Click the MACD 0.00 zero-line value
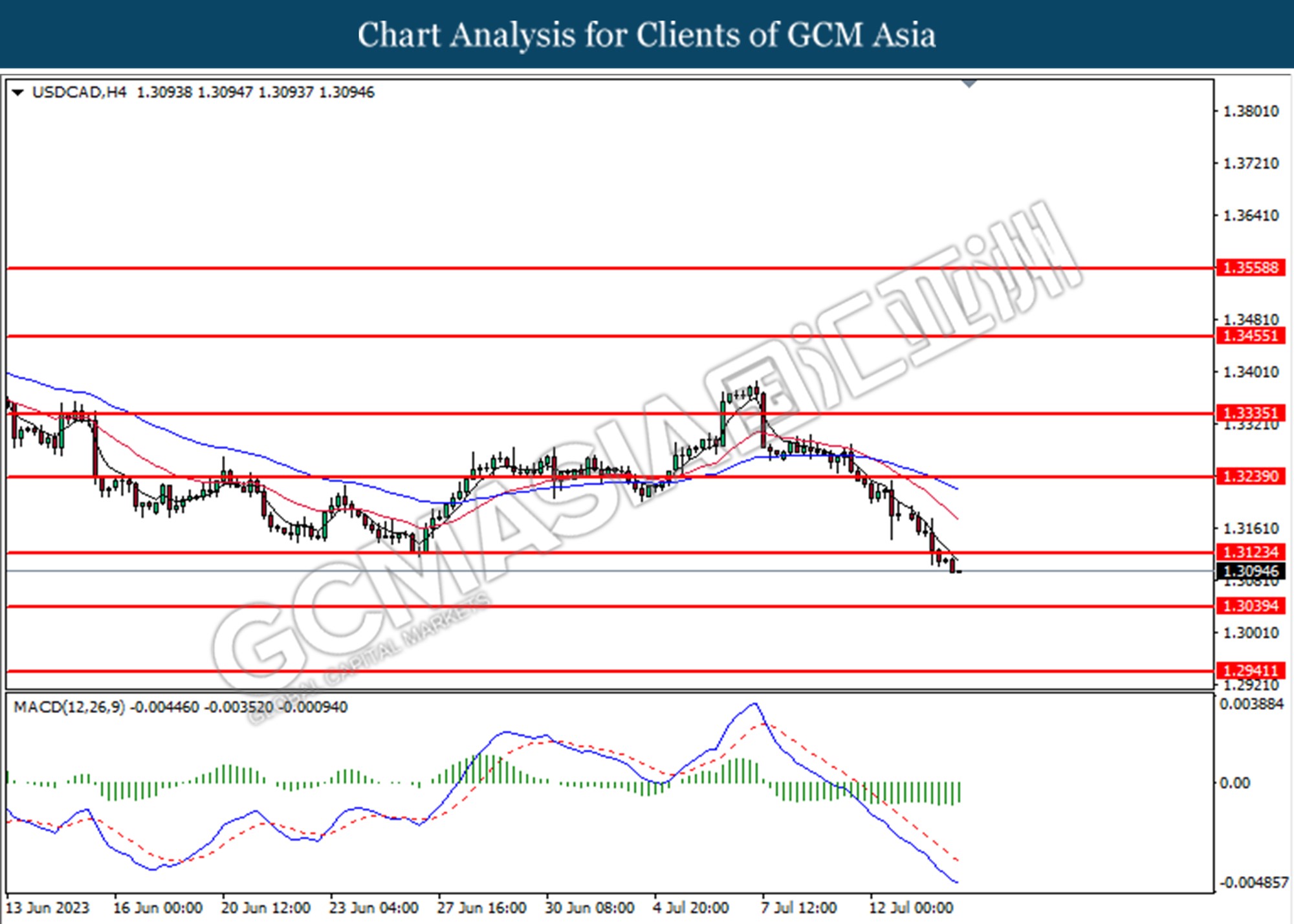The height and width of the screenshot is (924, 1294). point(1234,783)
